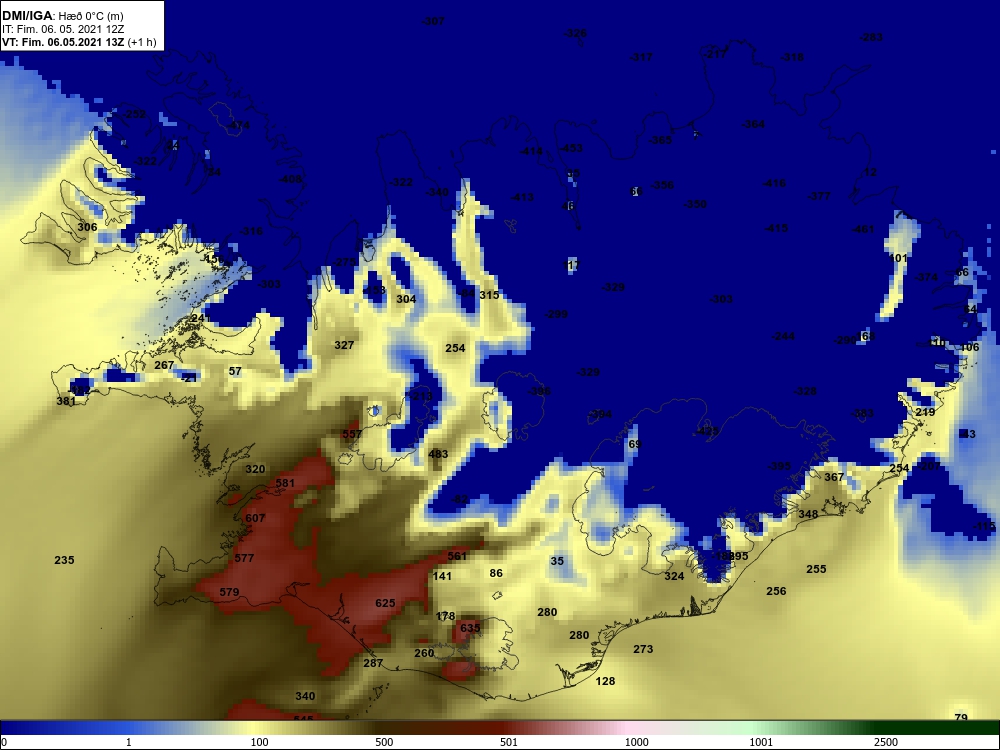Select the 607 reading on the map
Viewport: 1000px width, 750px height.
(255, 518)
